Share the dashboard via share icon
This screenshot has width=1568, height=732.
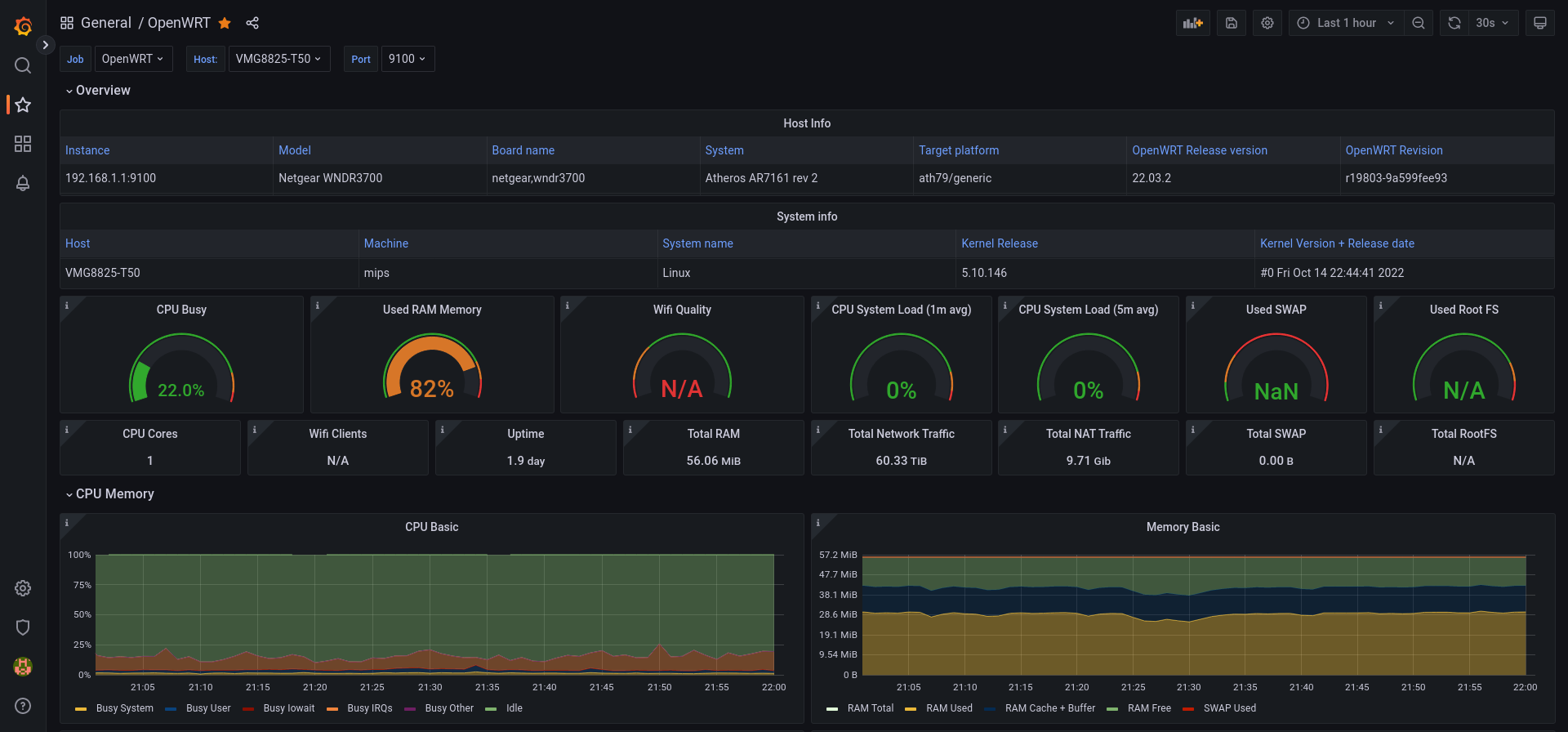(252, 23)
